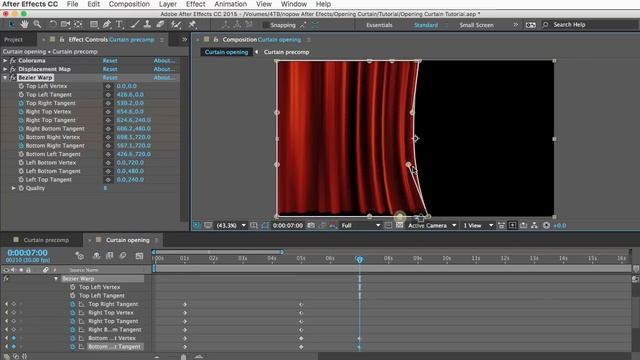
Task: Expand the Quality property
Action: point(13,188)
